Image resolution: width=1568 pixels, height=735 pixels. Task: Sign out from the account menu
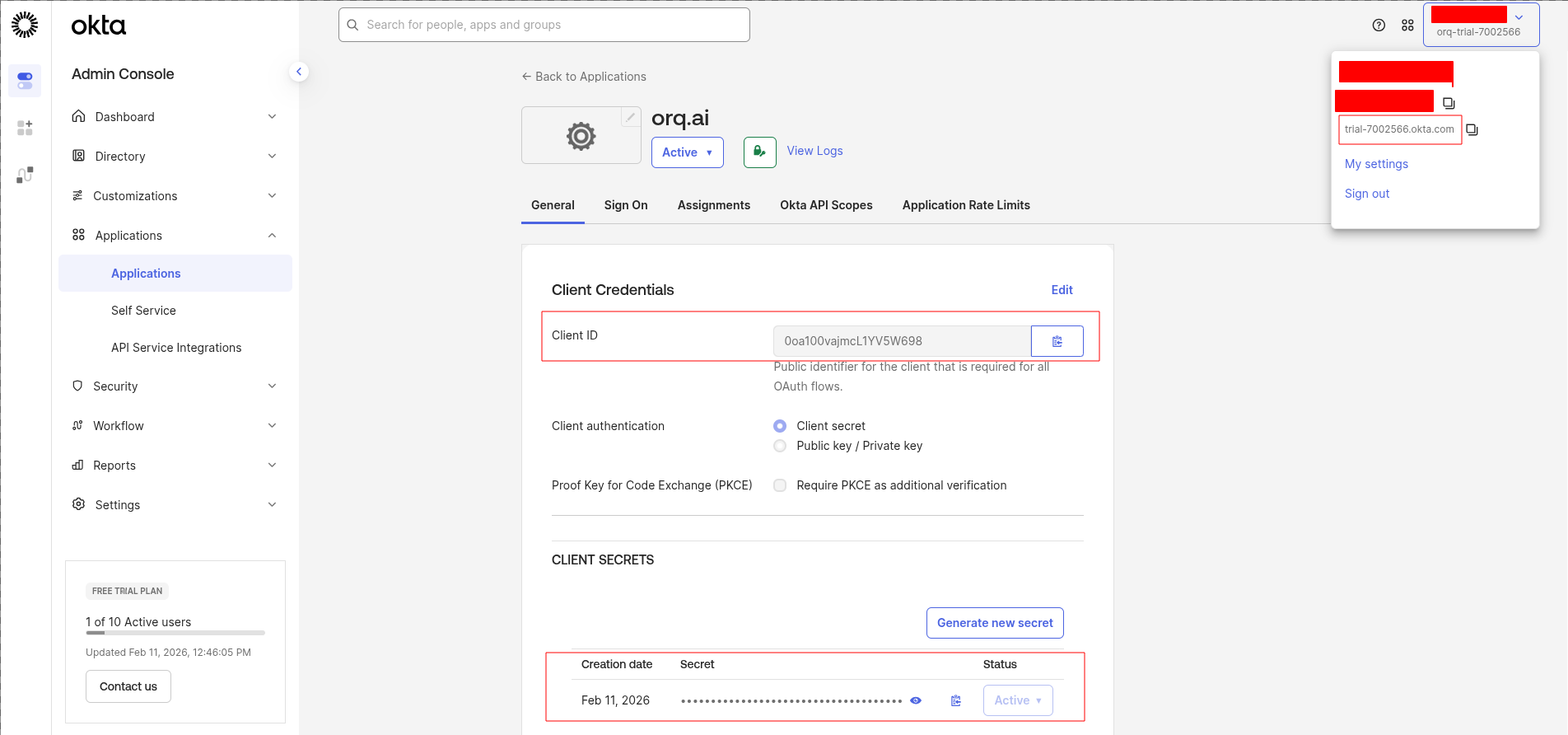(1367, 194)
